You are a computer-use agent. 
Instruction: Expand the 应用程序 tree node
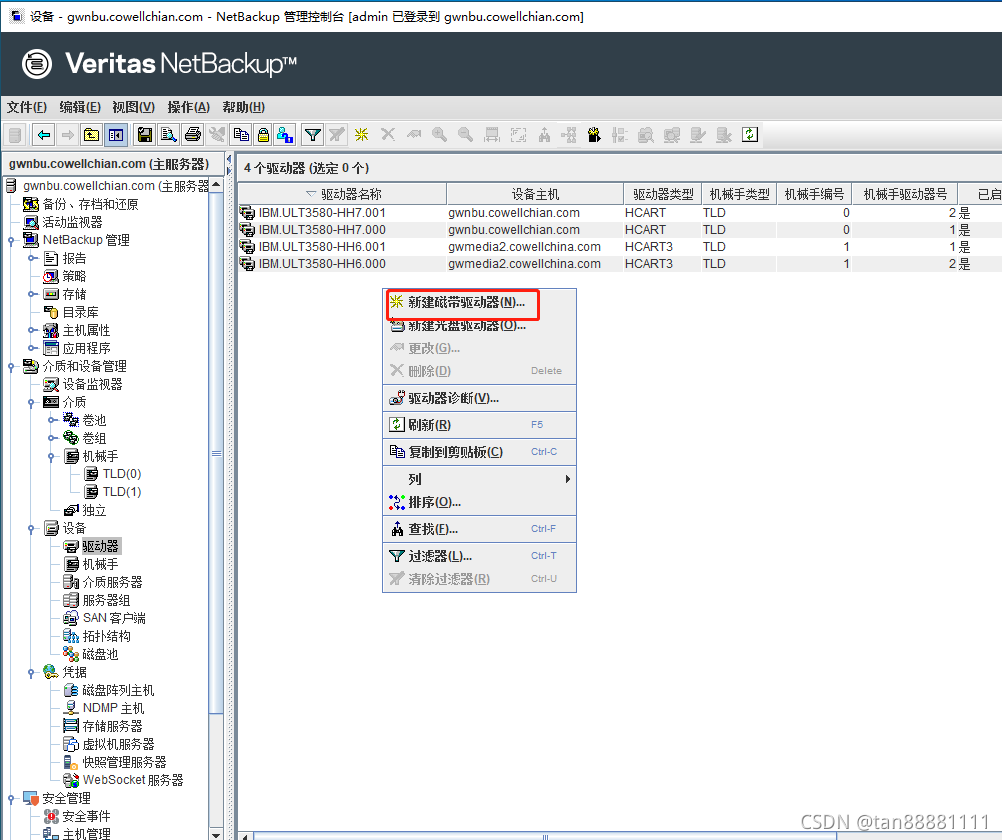tap(31, 348)
